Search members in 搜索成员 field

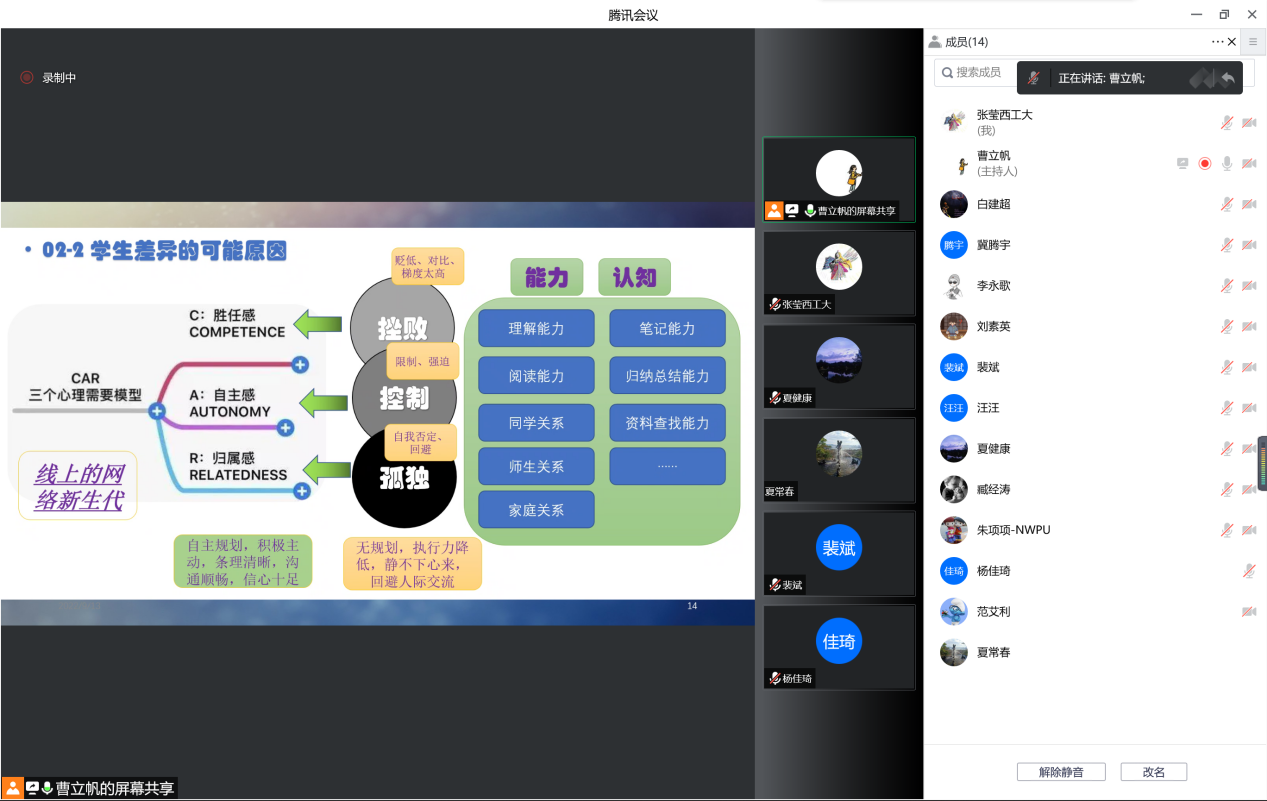980,73
